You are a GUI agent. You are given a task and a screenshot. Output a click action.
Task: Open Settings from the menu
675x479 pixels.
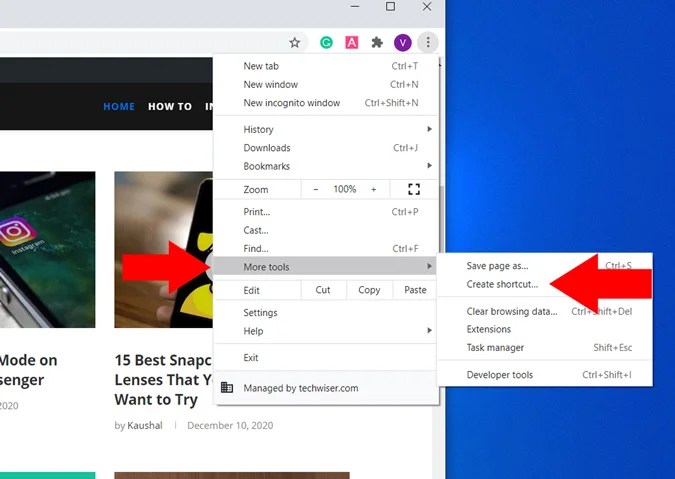pyautogui.click(x=326, y=312)
